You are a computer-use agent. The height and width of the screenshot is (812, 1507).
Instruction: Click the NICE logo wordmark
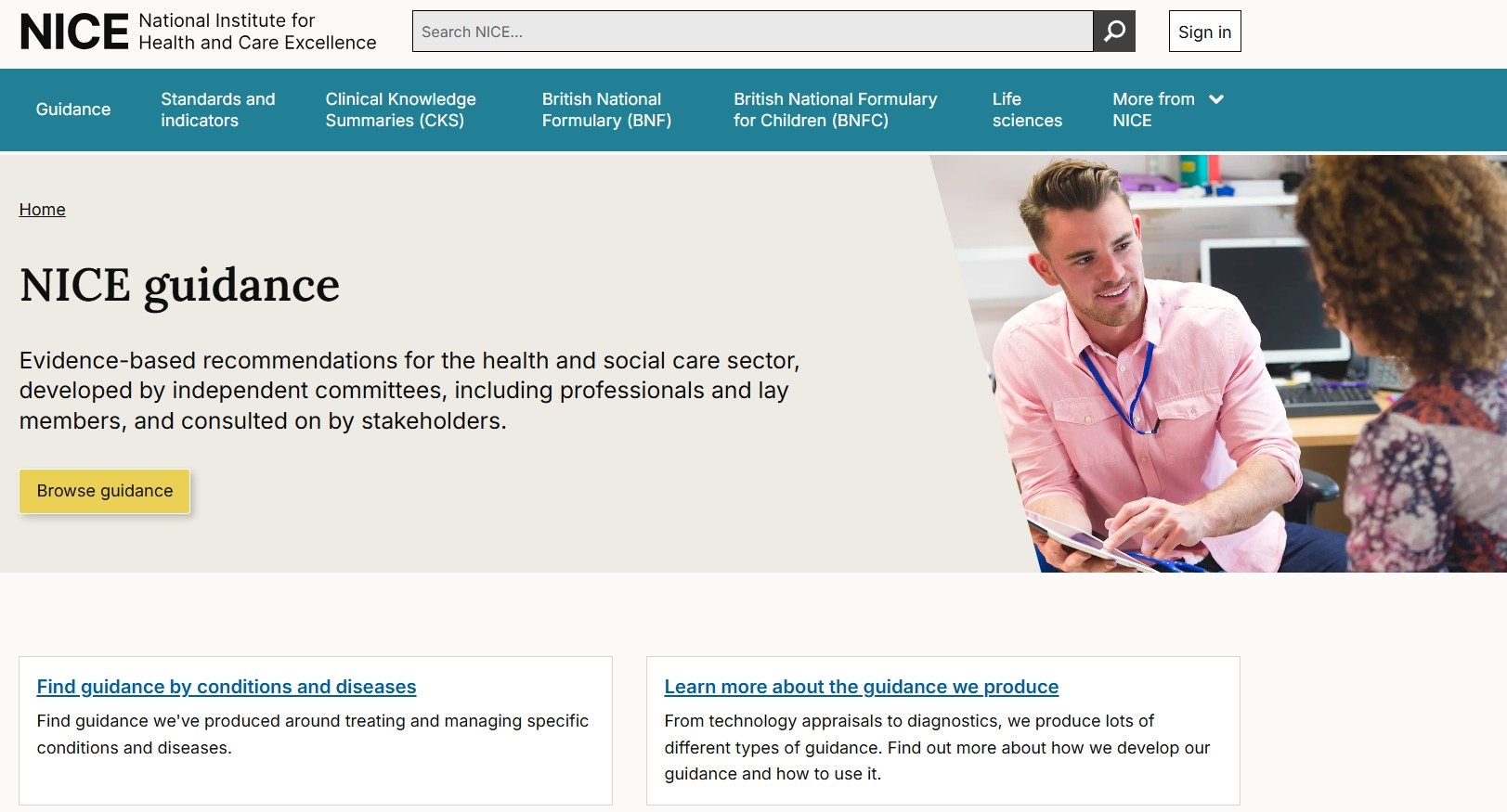[x=74, y=32]
